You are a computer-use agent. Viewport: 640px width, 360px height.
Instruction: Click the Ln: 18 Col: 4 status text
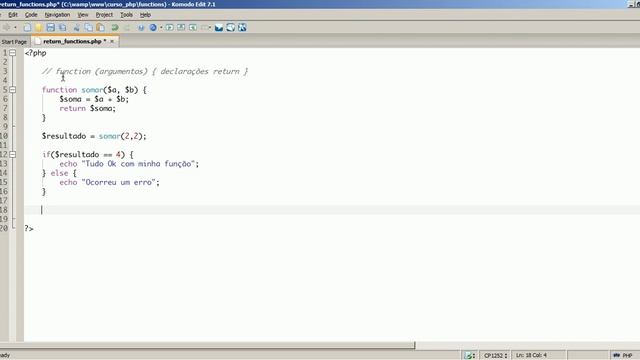pyautogui.click(x=531, y=356)
